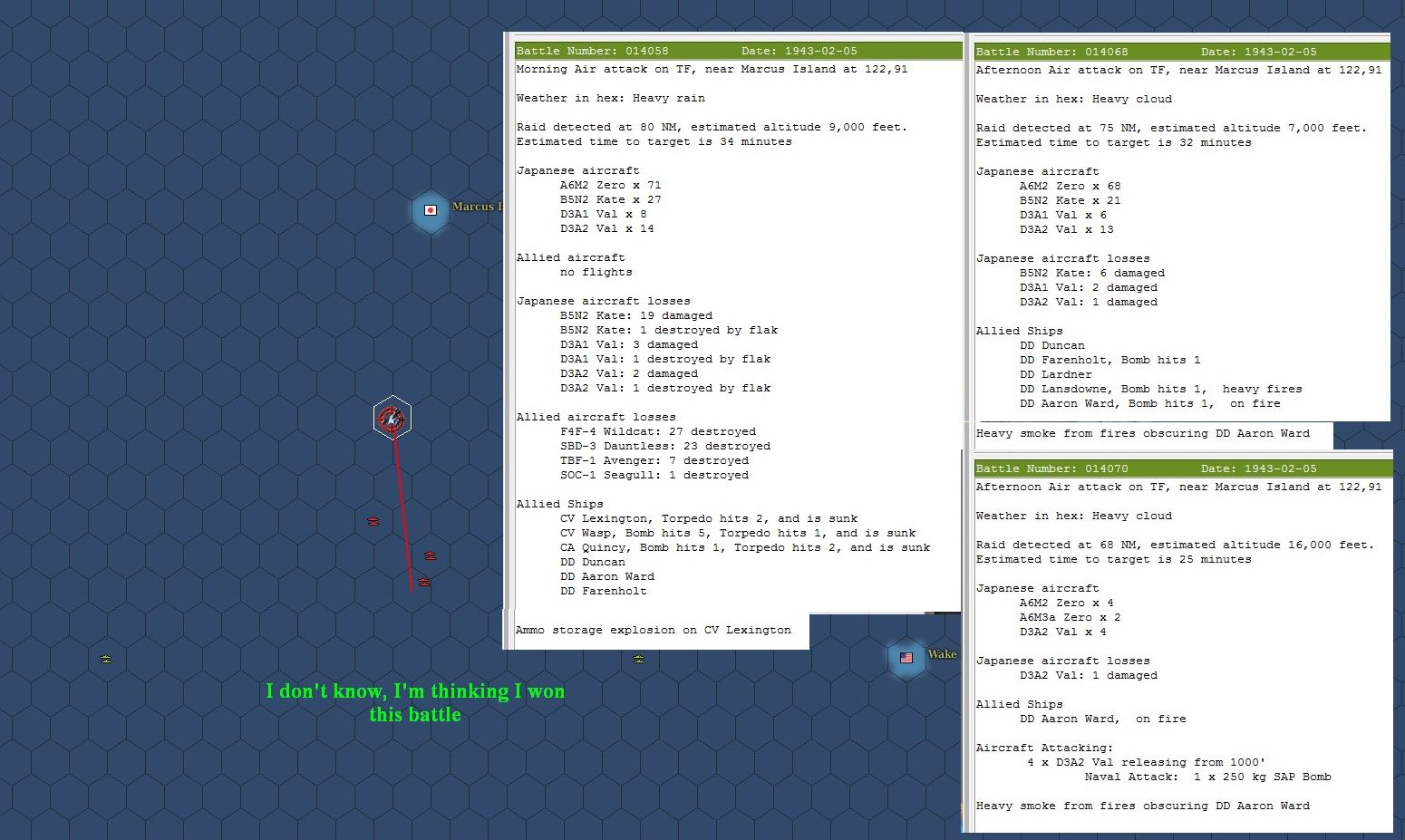Click the 'no flights' Allied aircraft line
The width and height of the screenshot is (1405, 840).
pos(596,272)
